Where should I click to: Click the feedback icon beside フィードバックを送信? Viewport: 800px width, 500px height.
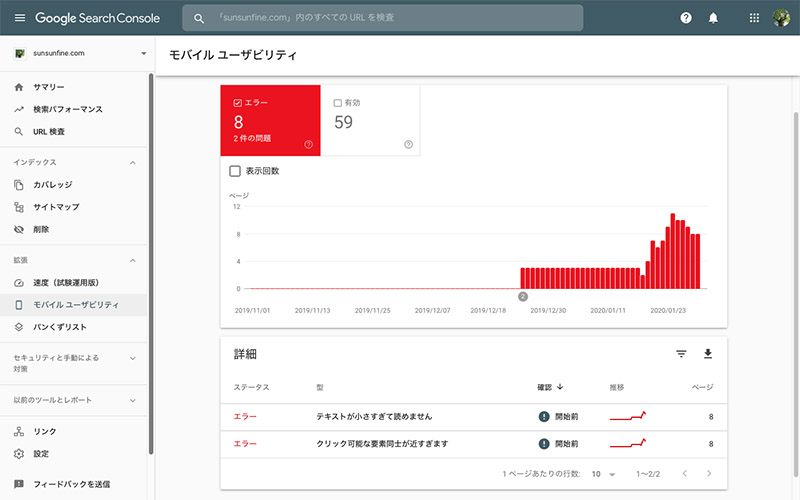pyautogui.click(x=19, y=484)
